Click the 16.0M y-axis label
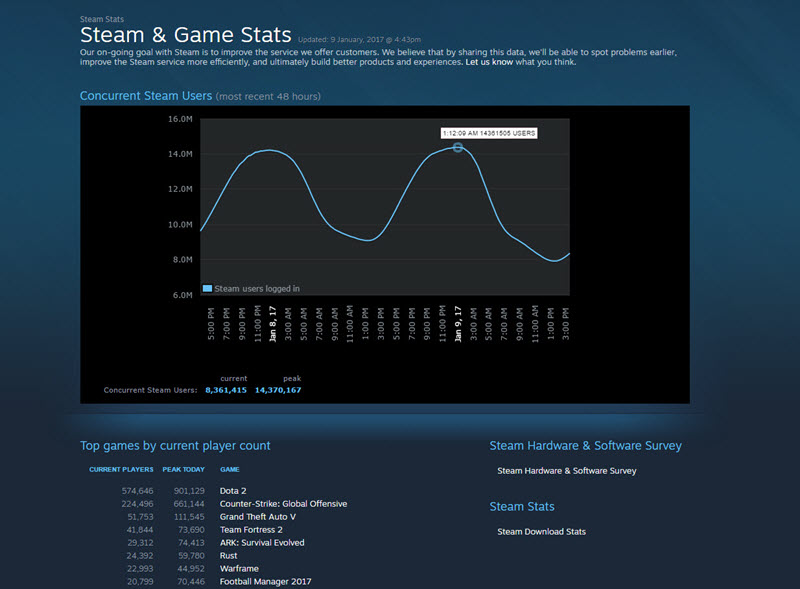 click(180, 119)
